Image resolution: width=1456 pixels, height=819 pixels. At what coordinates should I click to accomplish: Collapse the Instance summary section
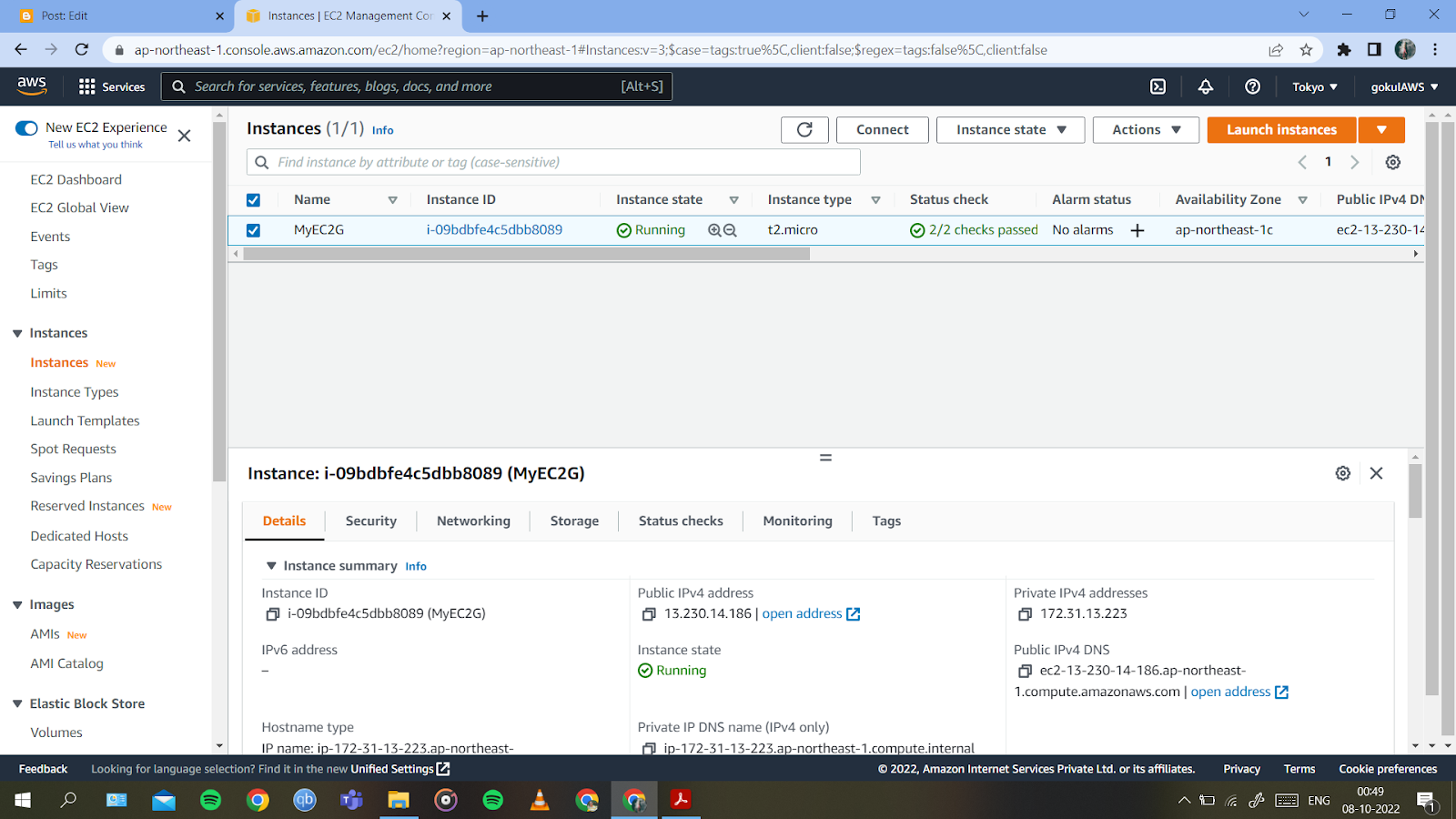[x=271, y=566]
